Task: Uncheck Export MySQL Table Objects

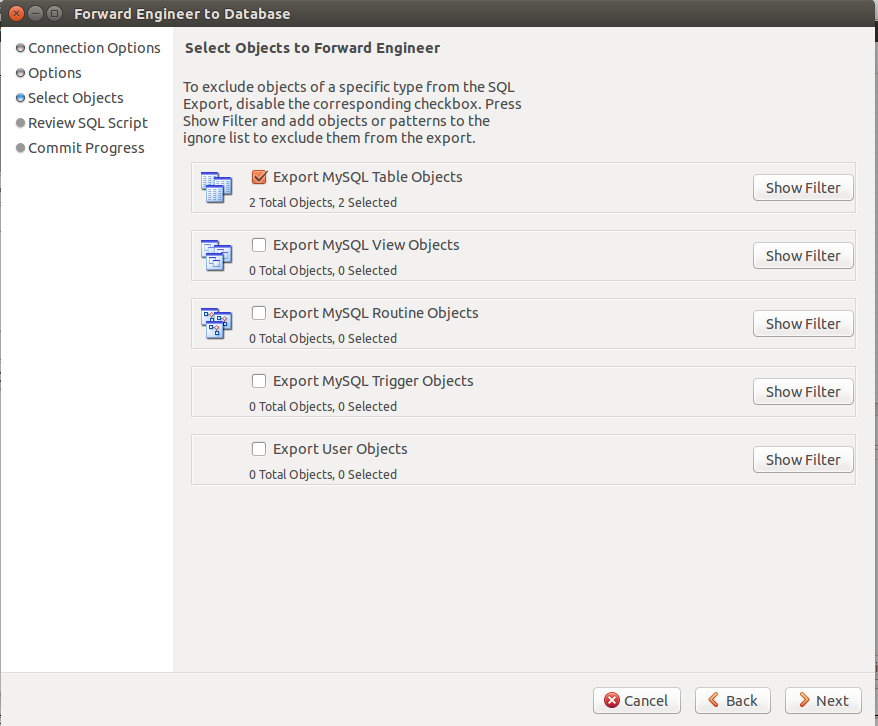Action: (259, 177)
